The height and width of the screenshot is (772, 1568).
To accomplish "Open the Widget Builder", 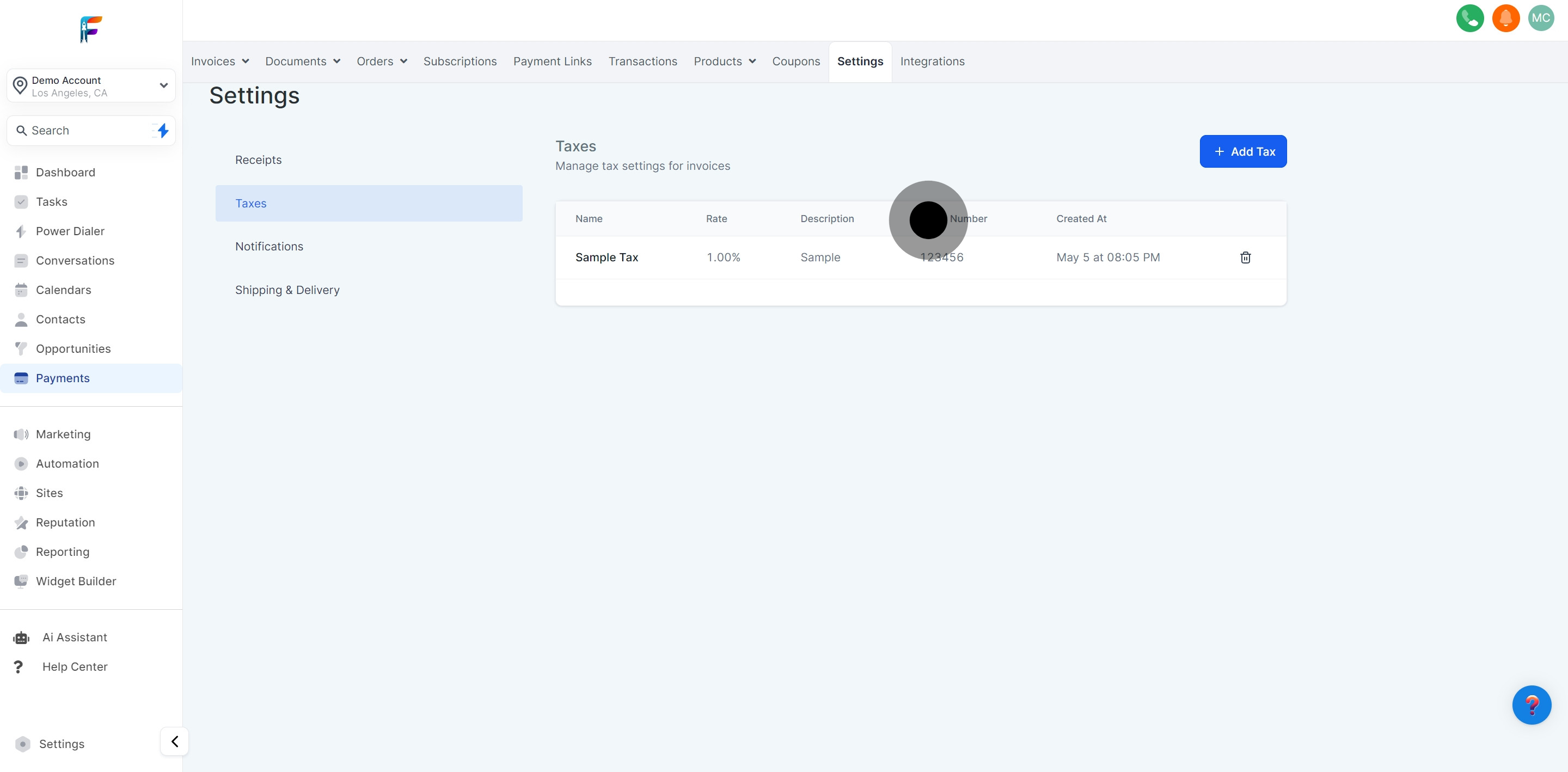I will pos(76,581).
